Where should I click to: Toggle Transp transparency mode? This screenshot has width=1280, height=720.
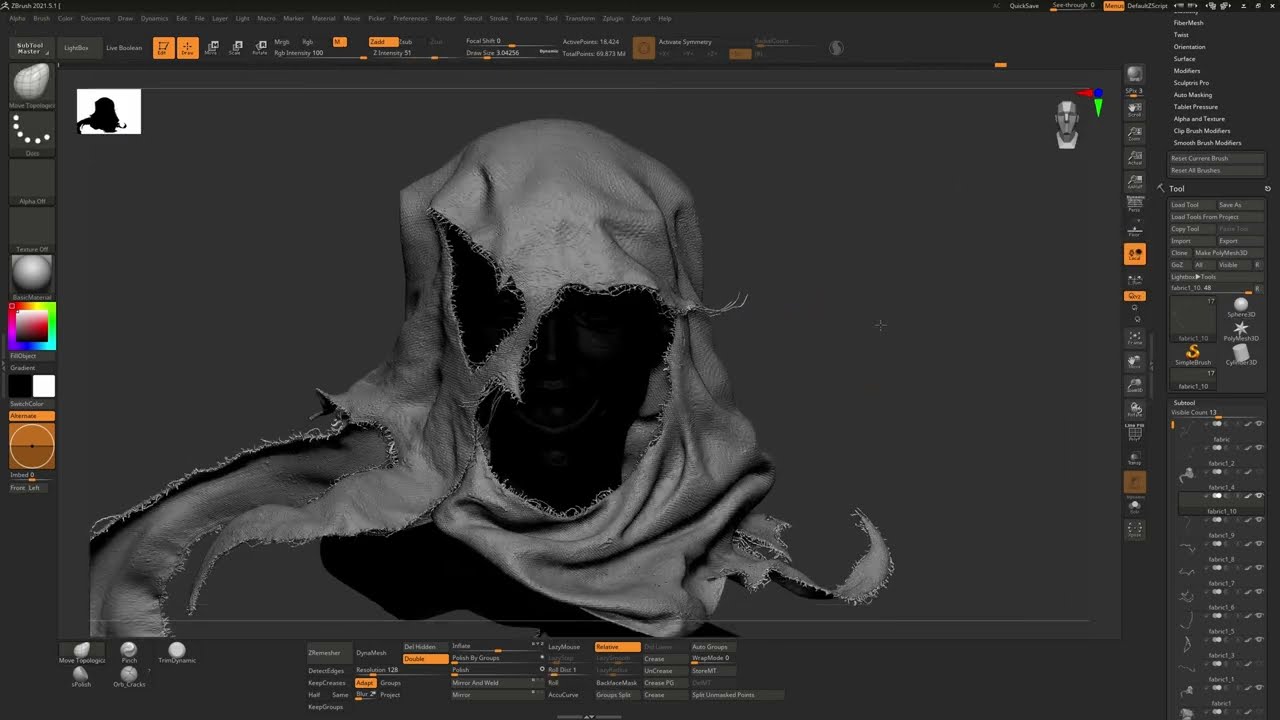pyautogui.click(x=1134, y=457)
